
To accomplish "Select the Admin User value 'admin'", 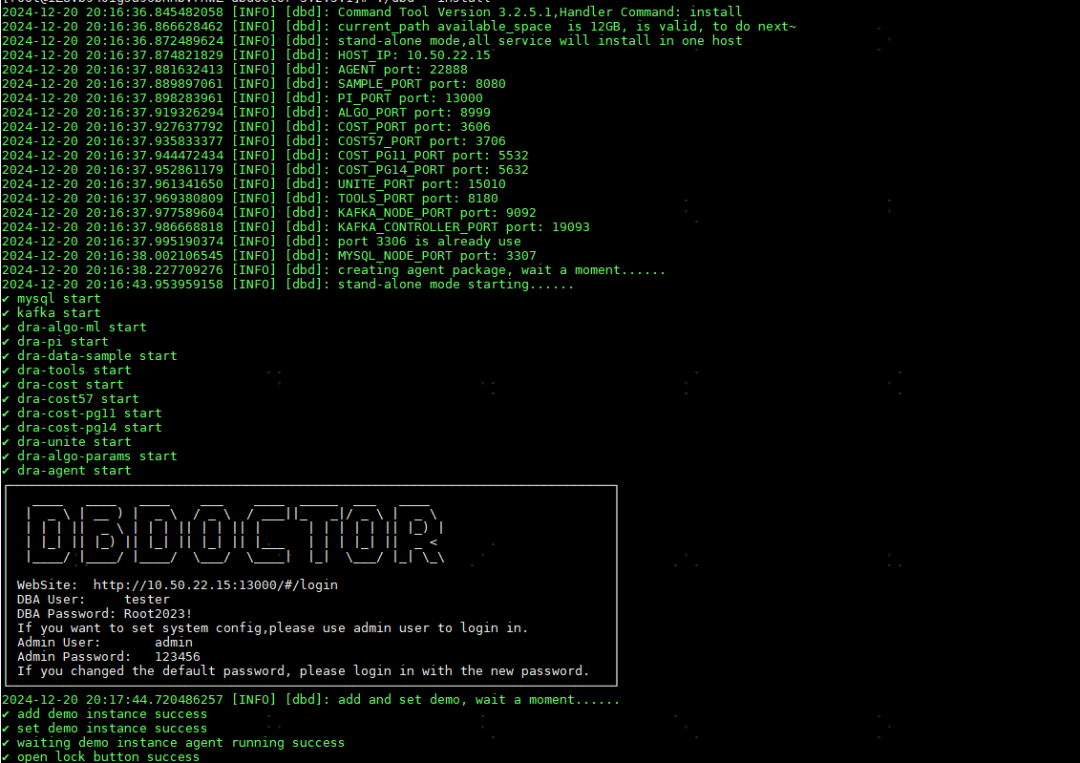I will 174,642.
